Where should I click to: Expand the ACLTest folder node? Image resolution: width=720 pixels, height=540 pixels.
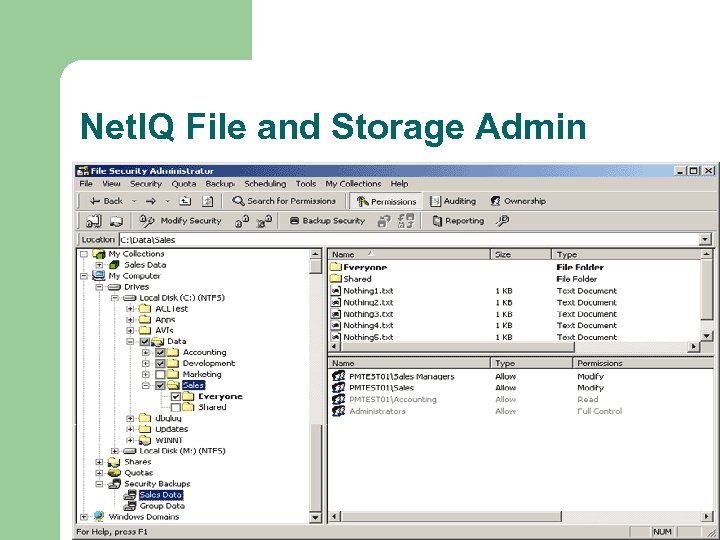(x=130, y=309)
